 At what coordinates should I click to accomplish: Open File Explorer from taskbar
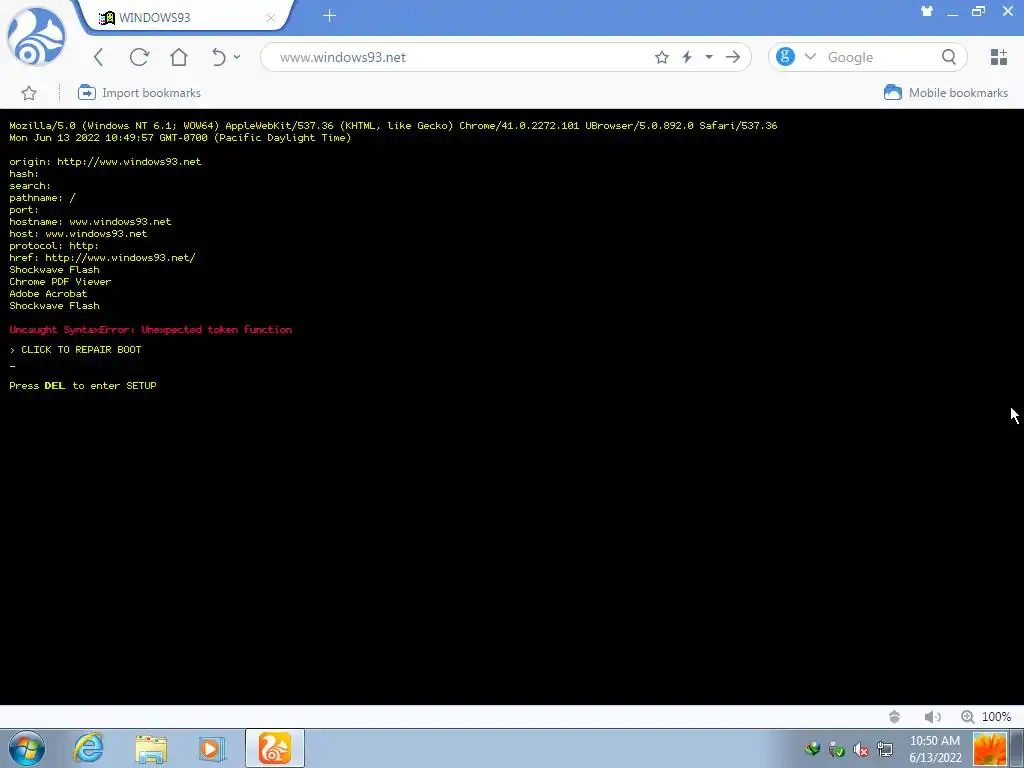tap(151, 748)
